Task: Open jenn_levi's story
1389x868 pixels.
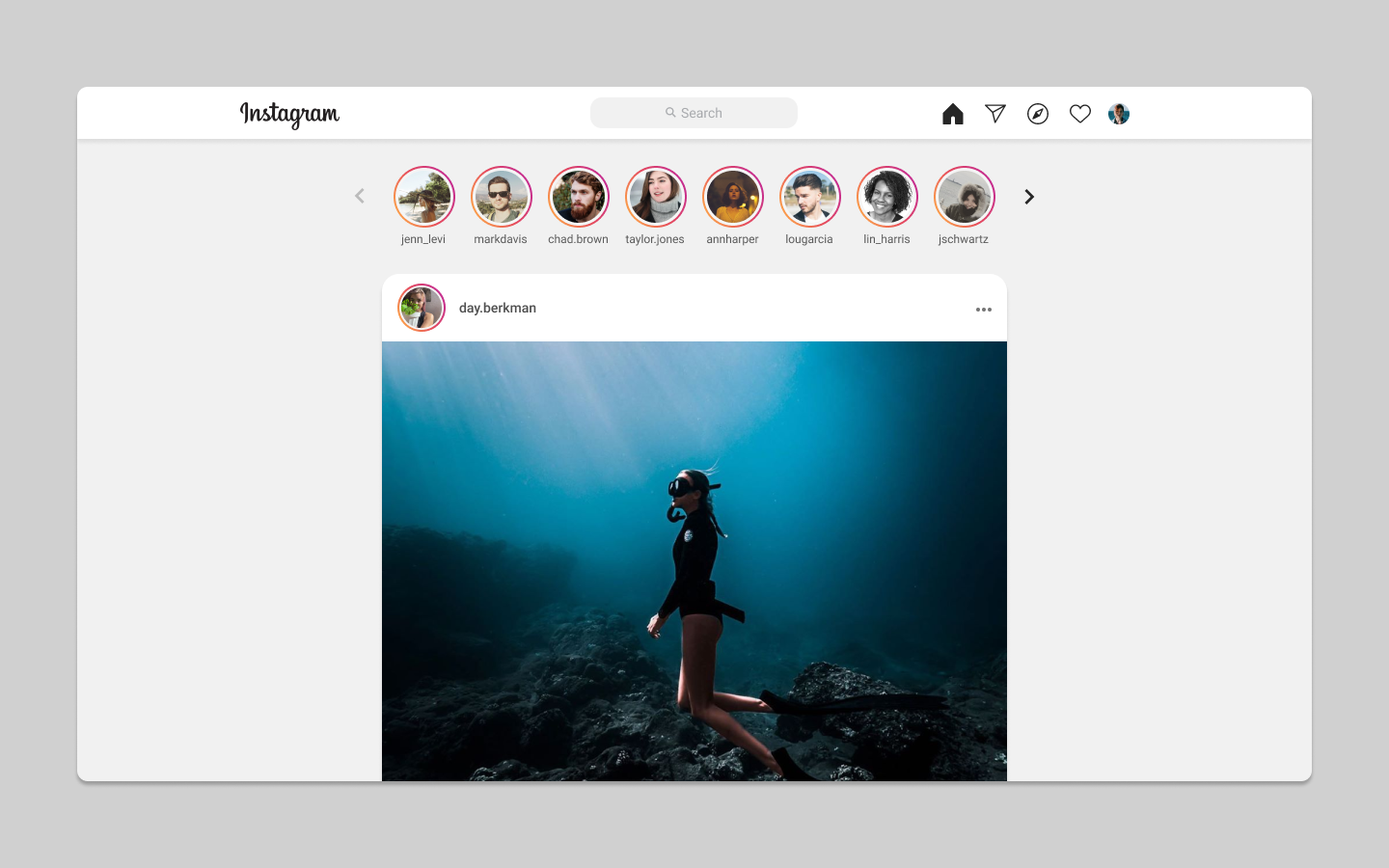Action: 423,196
